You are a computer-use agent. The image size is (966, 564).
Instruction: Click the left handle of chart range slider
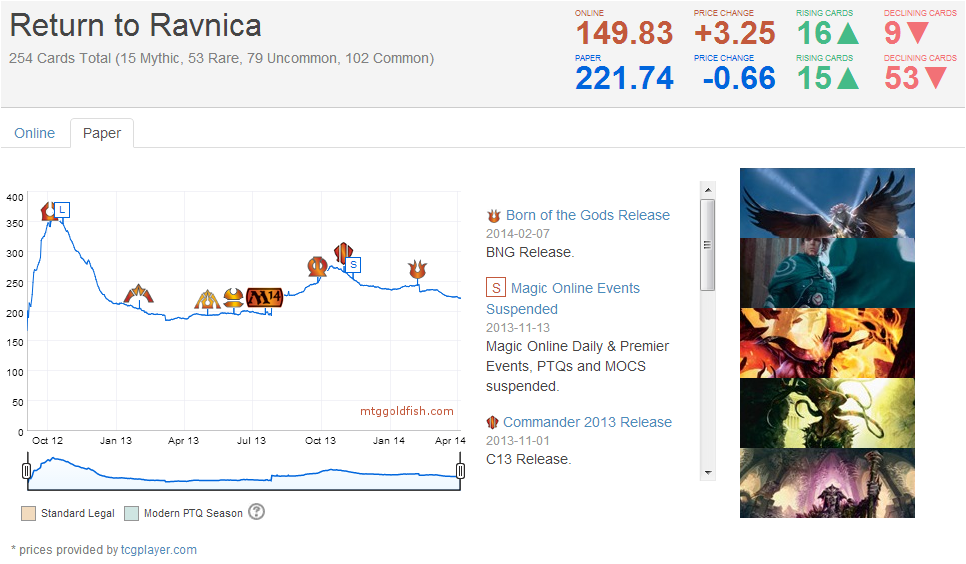[x=27, y=470]
